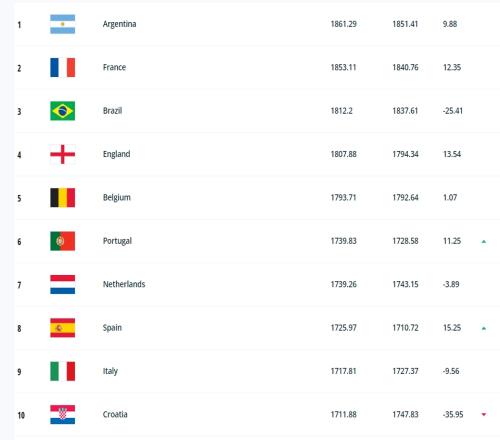Click the Argentina flag icon
This screenshot has width=500, height=440.
coord(63,24)
